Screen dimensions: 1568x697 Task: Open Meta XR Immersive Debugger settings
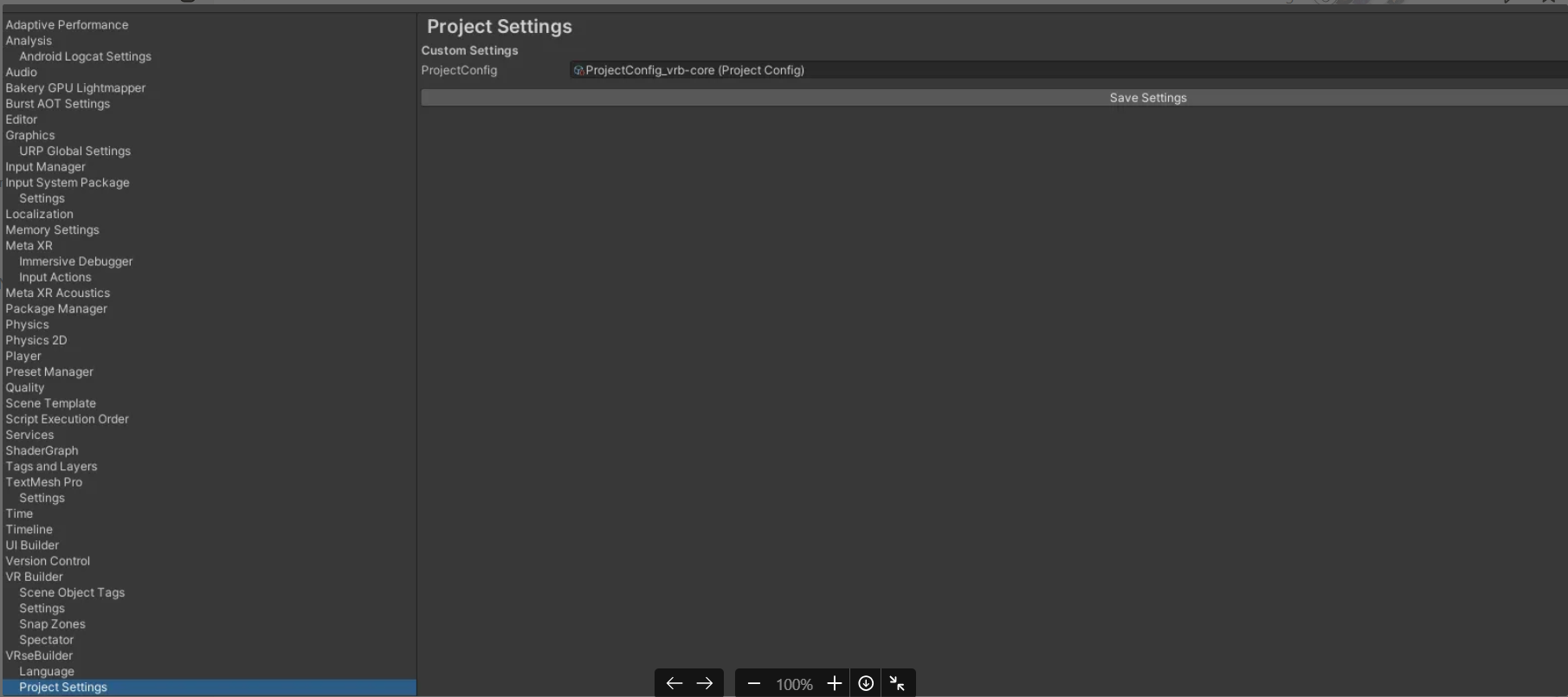(76, 261)
